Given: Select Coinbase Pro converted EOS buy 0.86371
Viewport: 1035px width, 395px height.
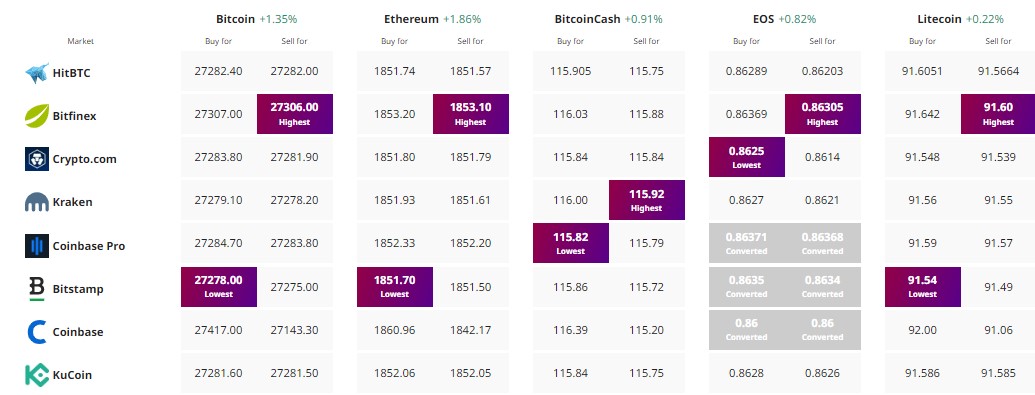Looking at the screenshot, I should pyautogui.click(x=747, y=243).
